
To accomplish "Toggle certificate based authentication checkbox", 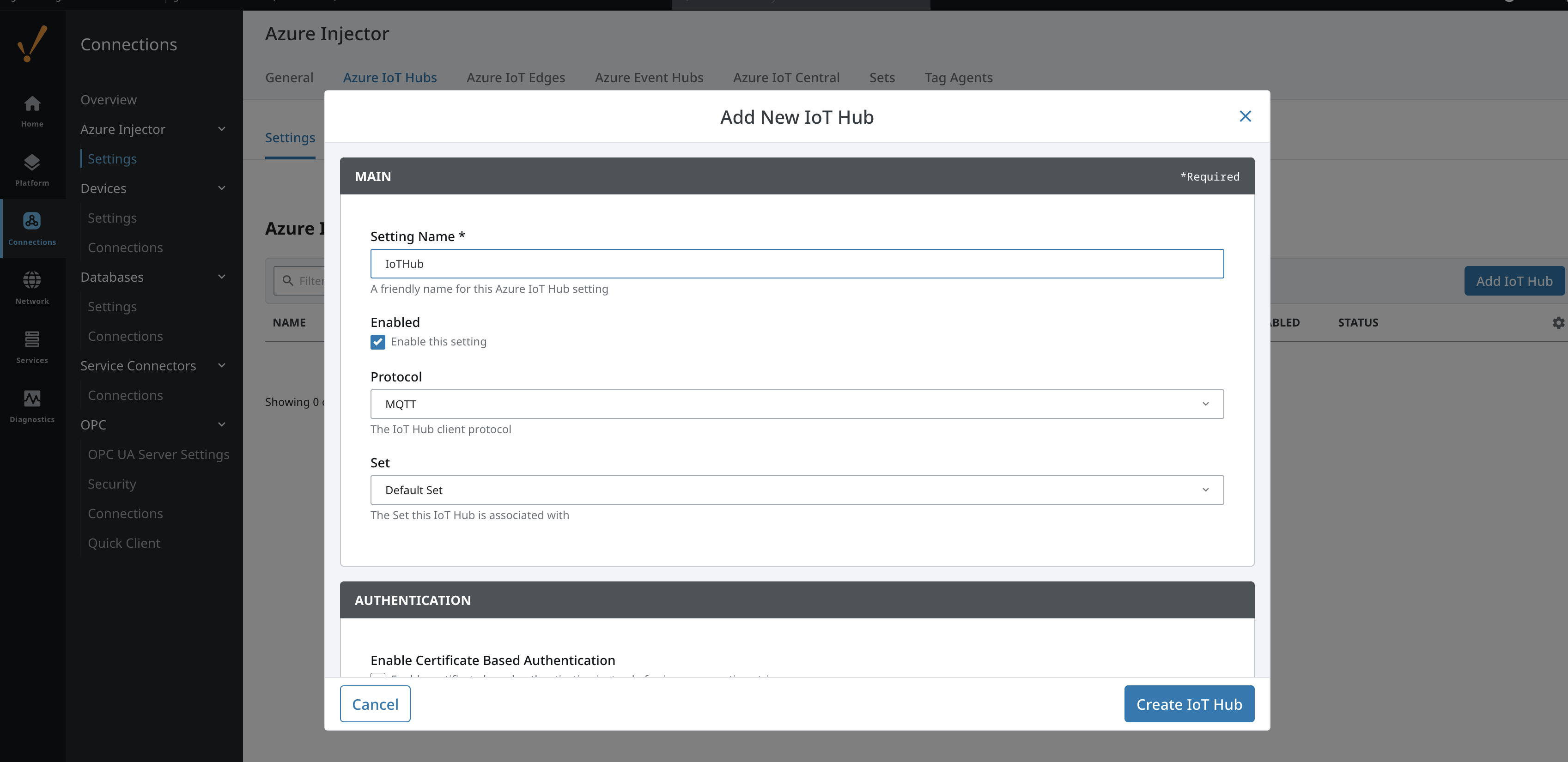I will tap(377, 676).
